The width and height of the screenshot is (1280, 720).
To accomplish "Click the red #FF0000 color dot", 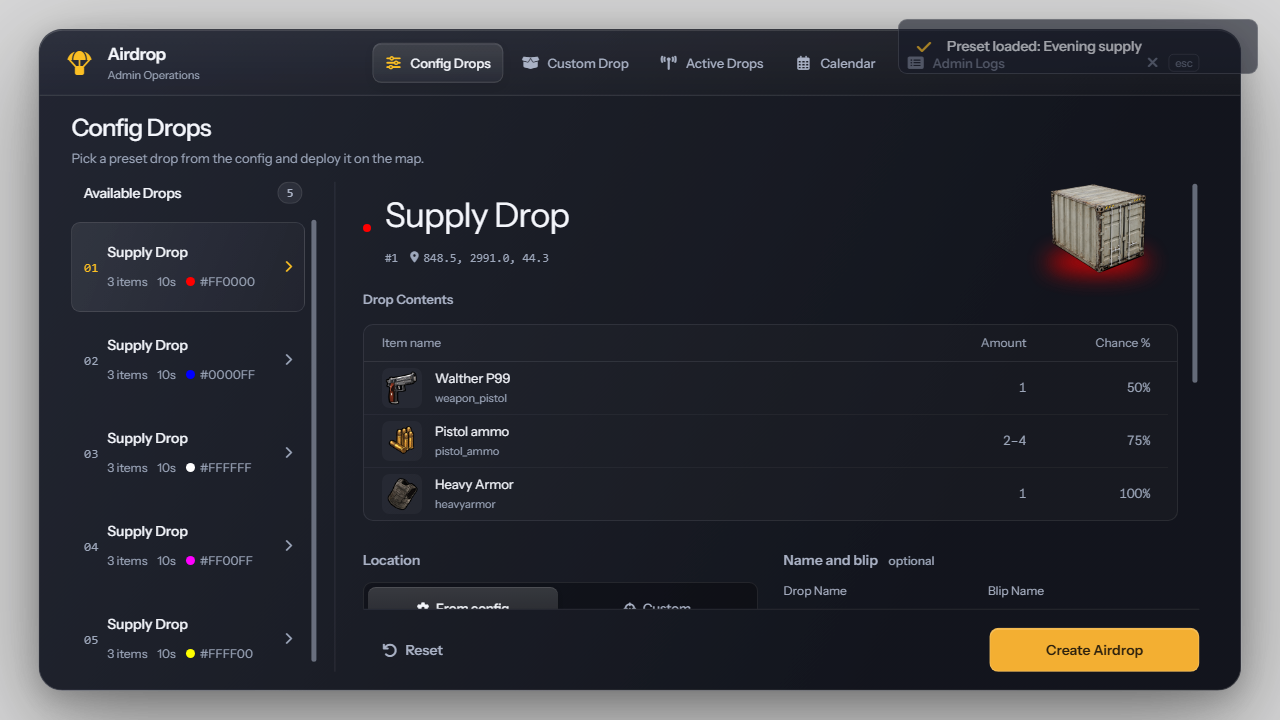I will pos(190,282).
